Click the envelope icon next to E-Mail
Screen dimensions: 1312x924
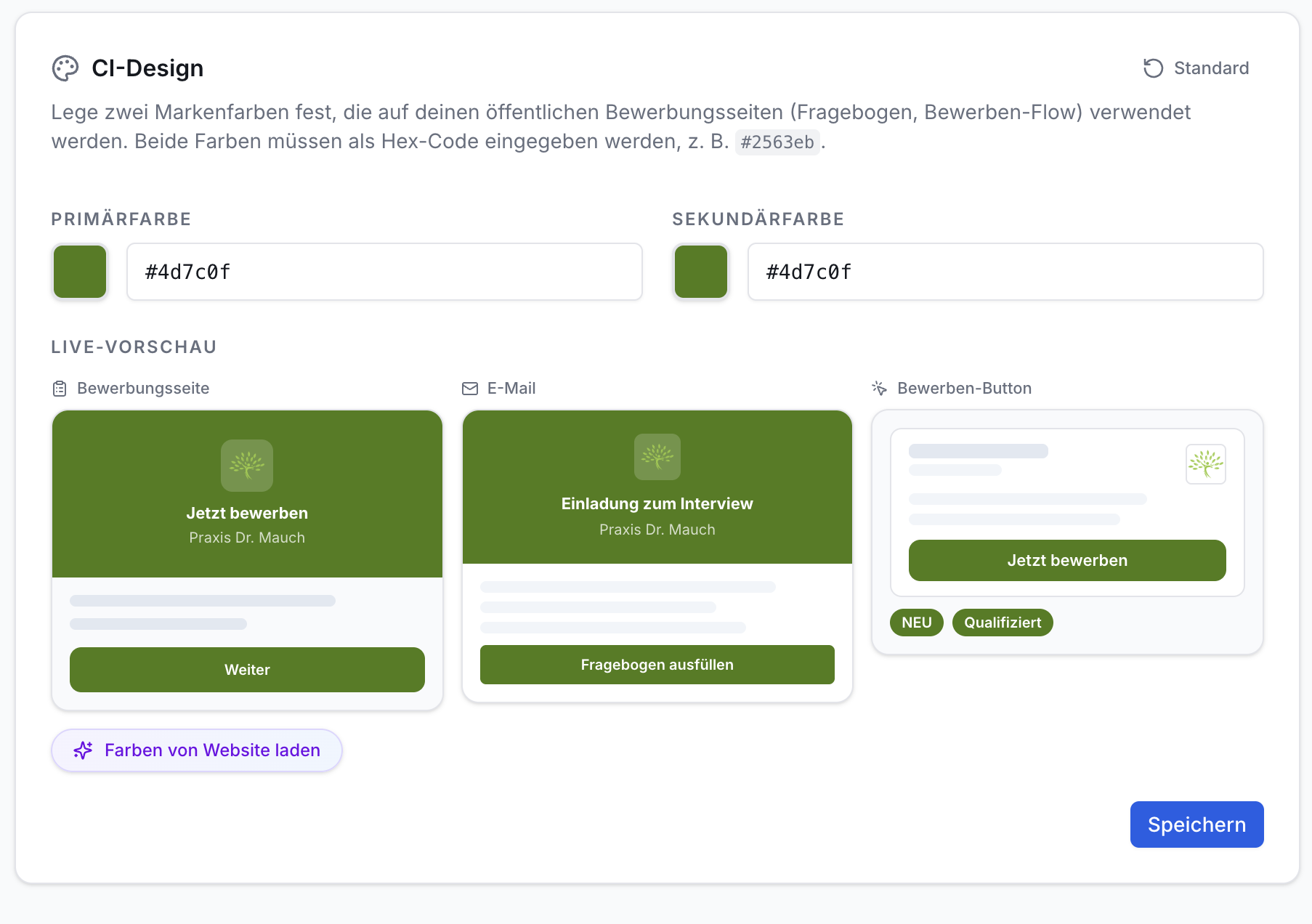coord(470,389)
